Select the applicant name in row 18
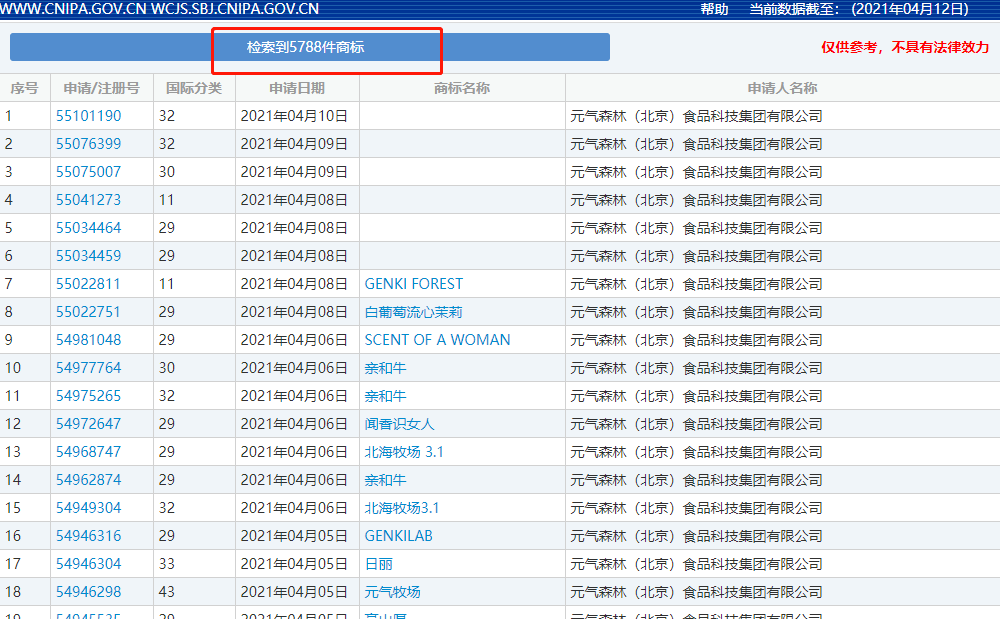 696,593
